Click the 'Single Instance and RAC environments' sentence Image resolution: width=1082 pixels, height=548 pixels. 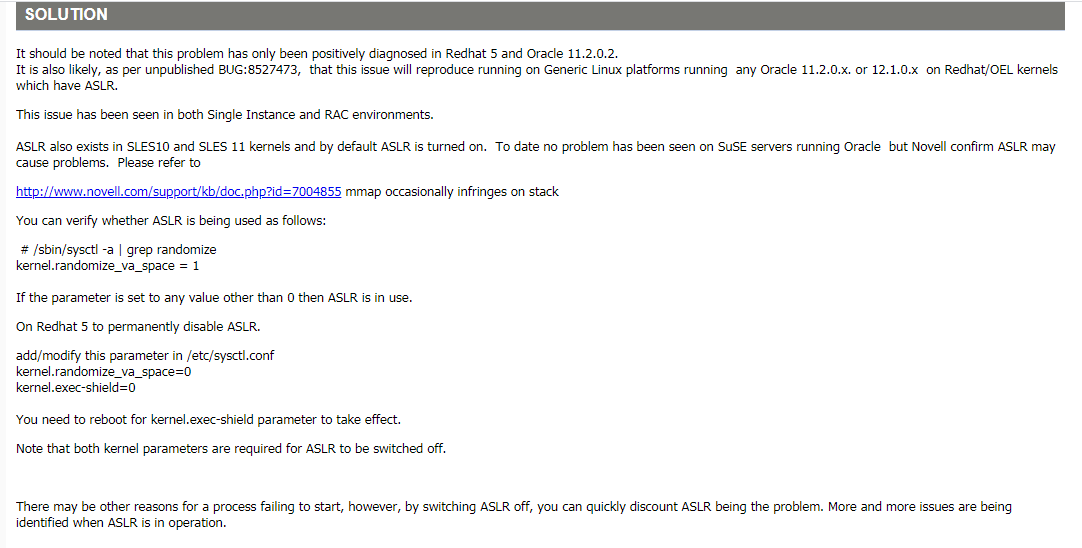click(225, 115)
